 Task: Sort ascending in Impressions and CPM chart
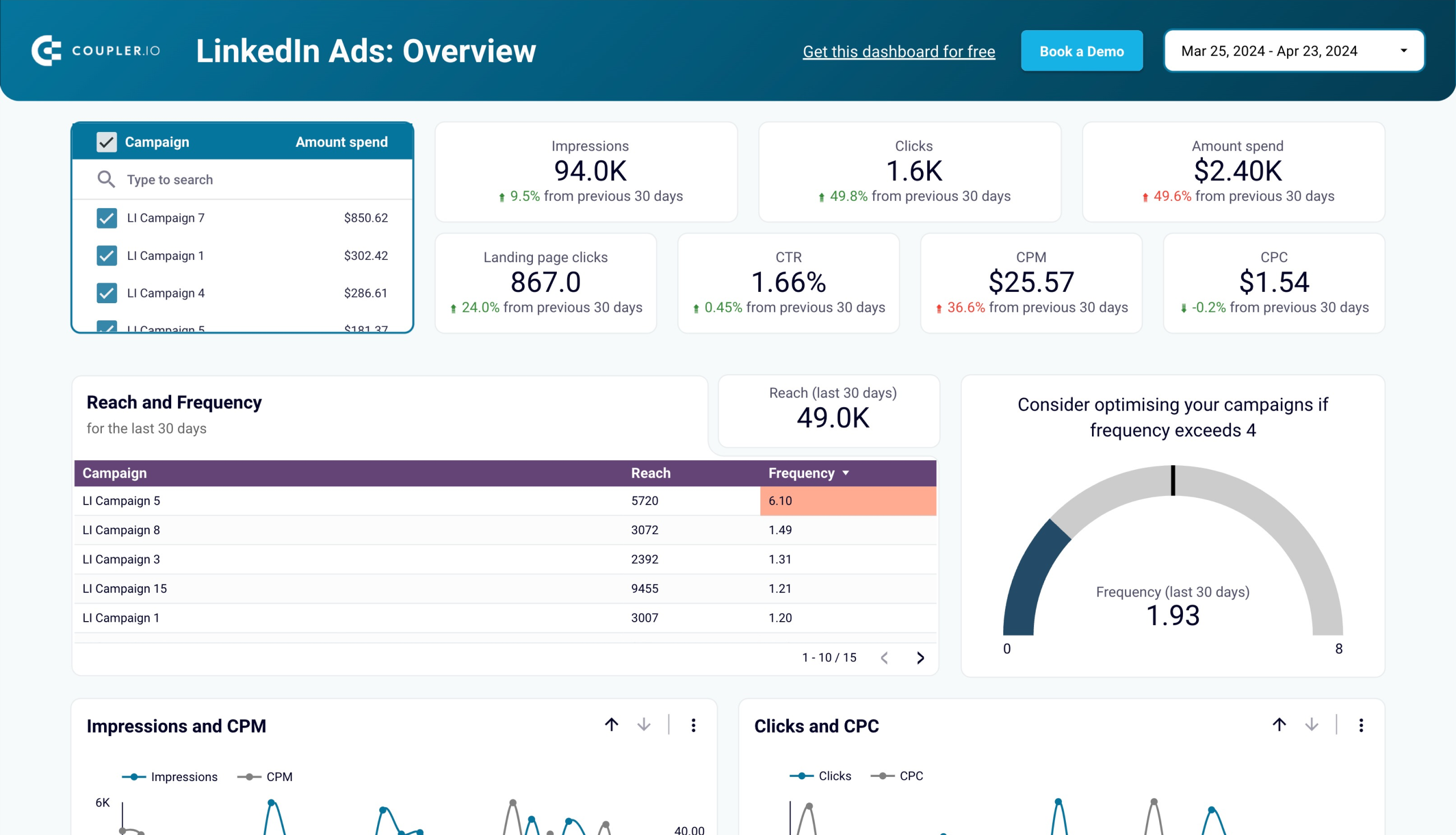click(x=611, y=725)
